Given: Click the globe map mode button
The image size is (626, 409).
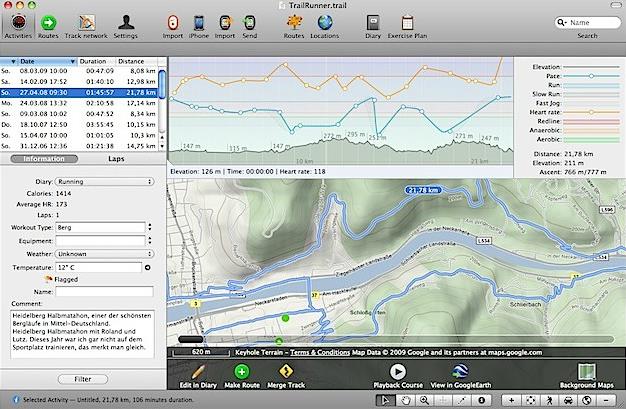Looking at the screenshot, I should pyautogui.click(x=587, y=400).
